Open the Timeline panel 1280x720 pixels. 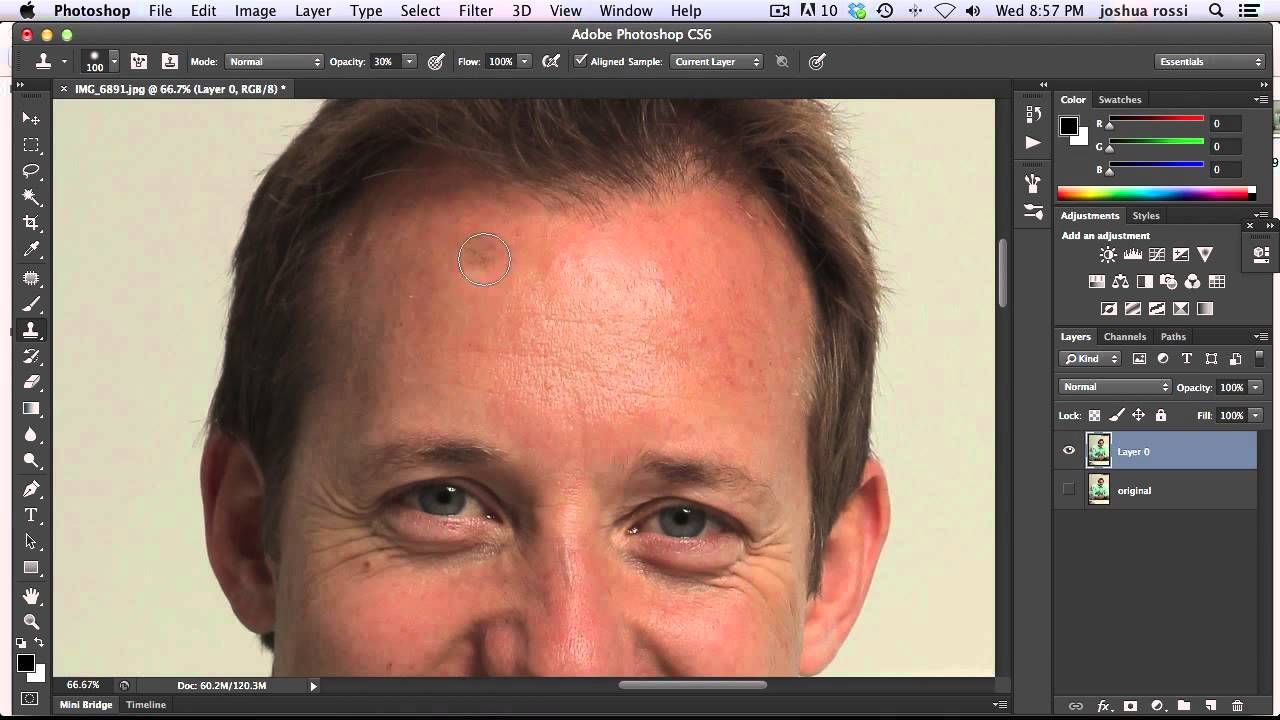[146, 705]
